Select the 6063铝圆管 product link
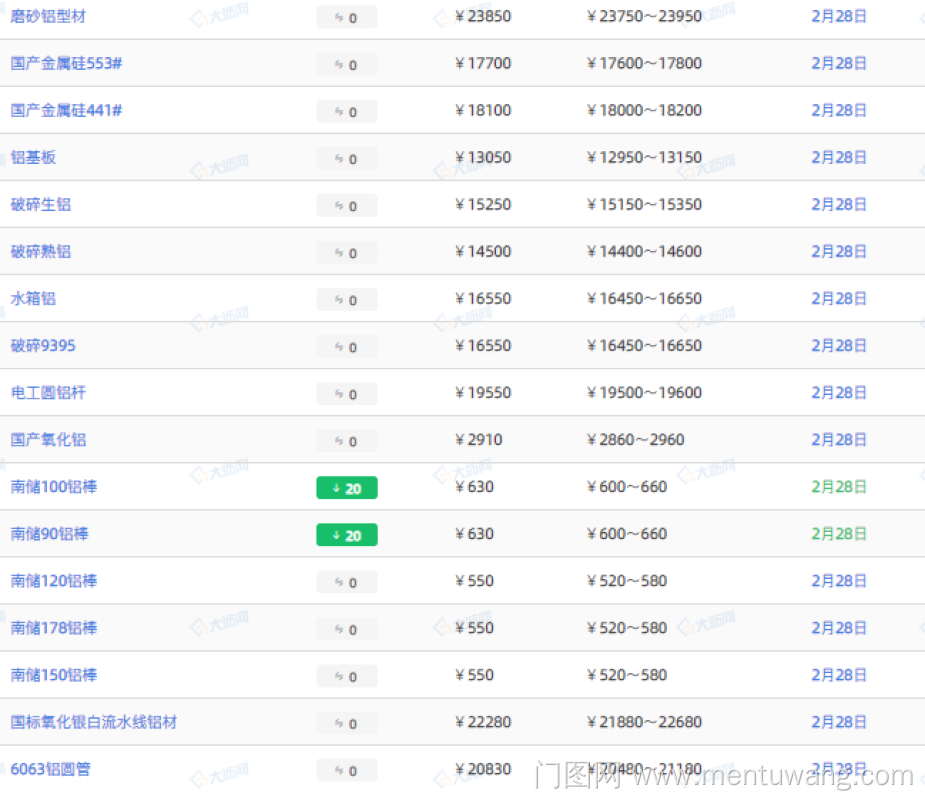 [51, 769]
